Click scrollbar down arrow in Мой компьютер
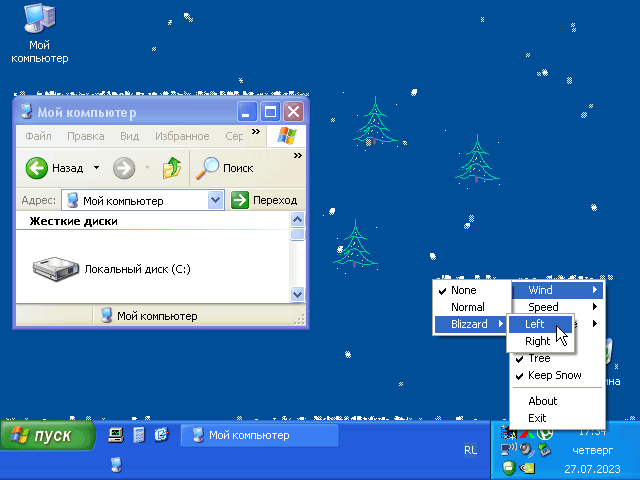Viewport: 640px width, 480px height. 297,293
